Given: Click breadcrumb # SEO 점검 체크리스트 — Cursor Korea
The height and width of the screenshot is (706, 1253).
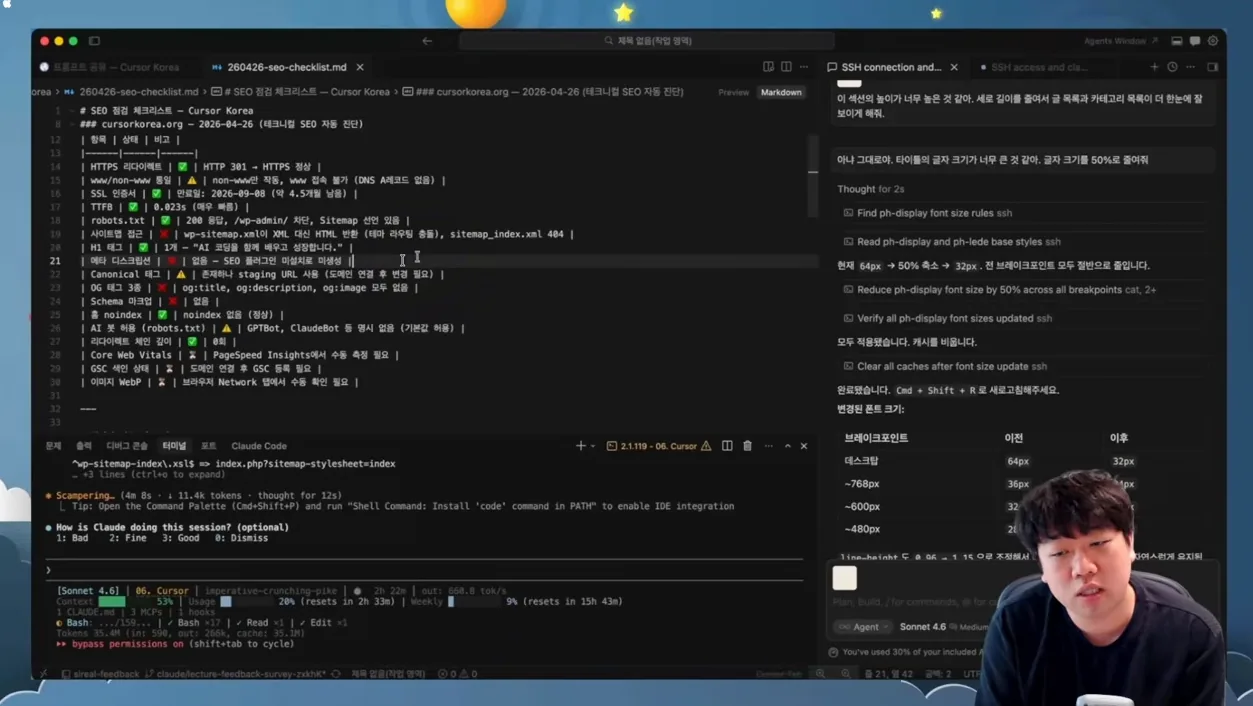Looking at the screenshot, I should (x=300, y=92).
